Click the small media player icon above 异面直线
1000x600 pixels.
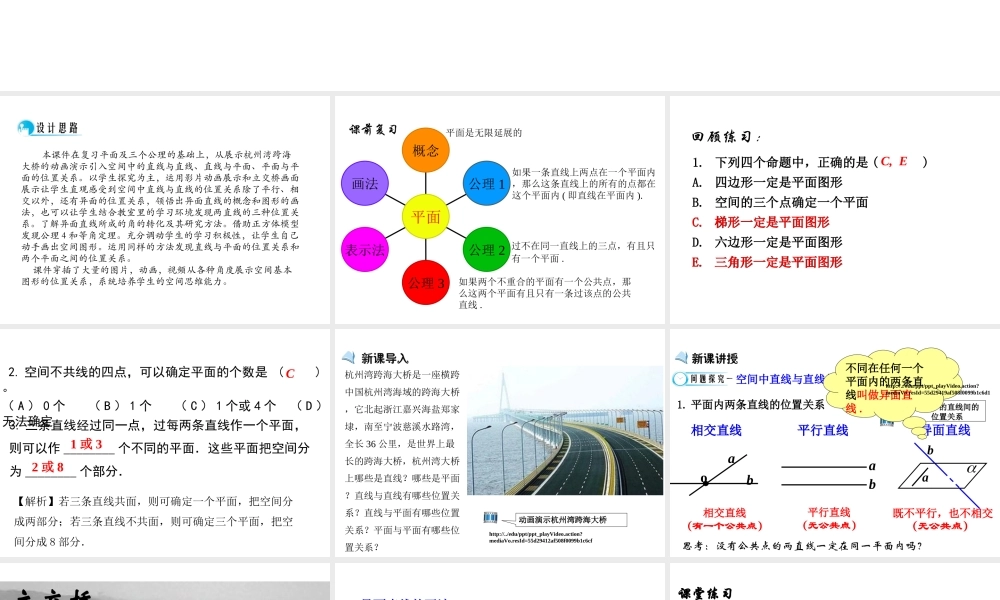point(886,422)
